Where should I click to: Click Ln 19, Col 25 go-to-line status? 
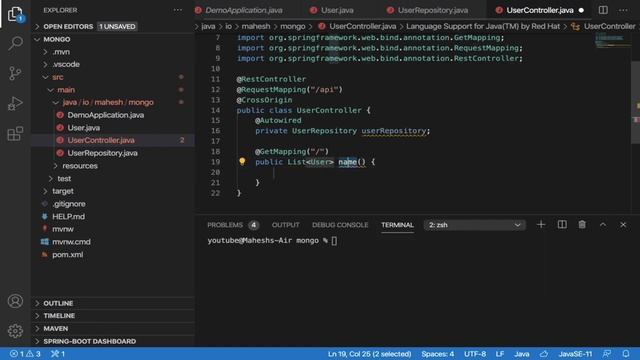369,354
